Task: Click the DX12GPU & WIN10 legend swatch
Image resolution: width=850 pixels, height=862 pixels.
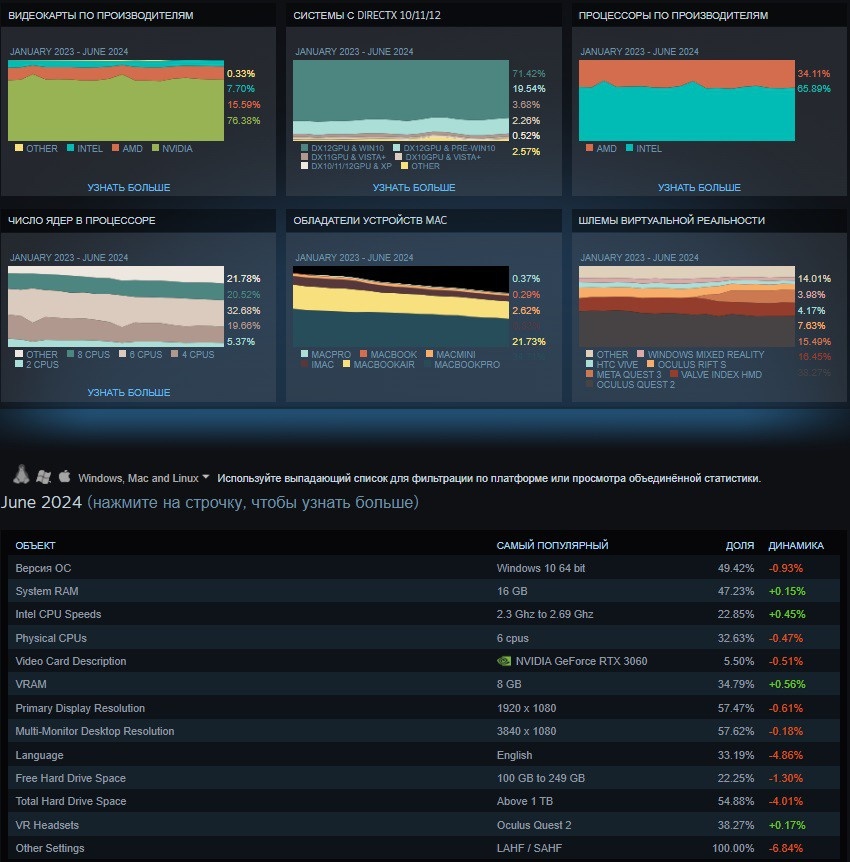Action: [x=305, y=148]
